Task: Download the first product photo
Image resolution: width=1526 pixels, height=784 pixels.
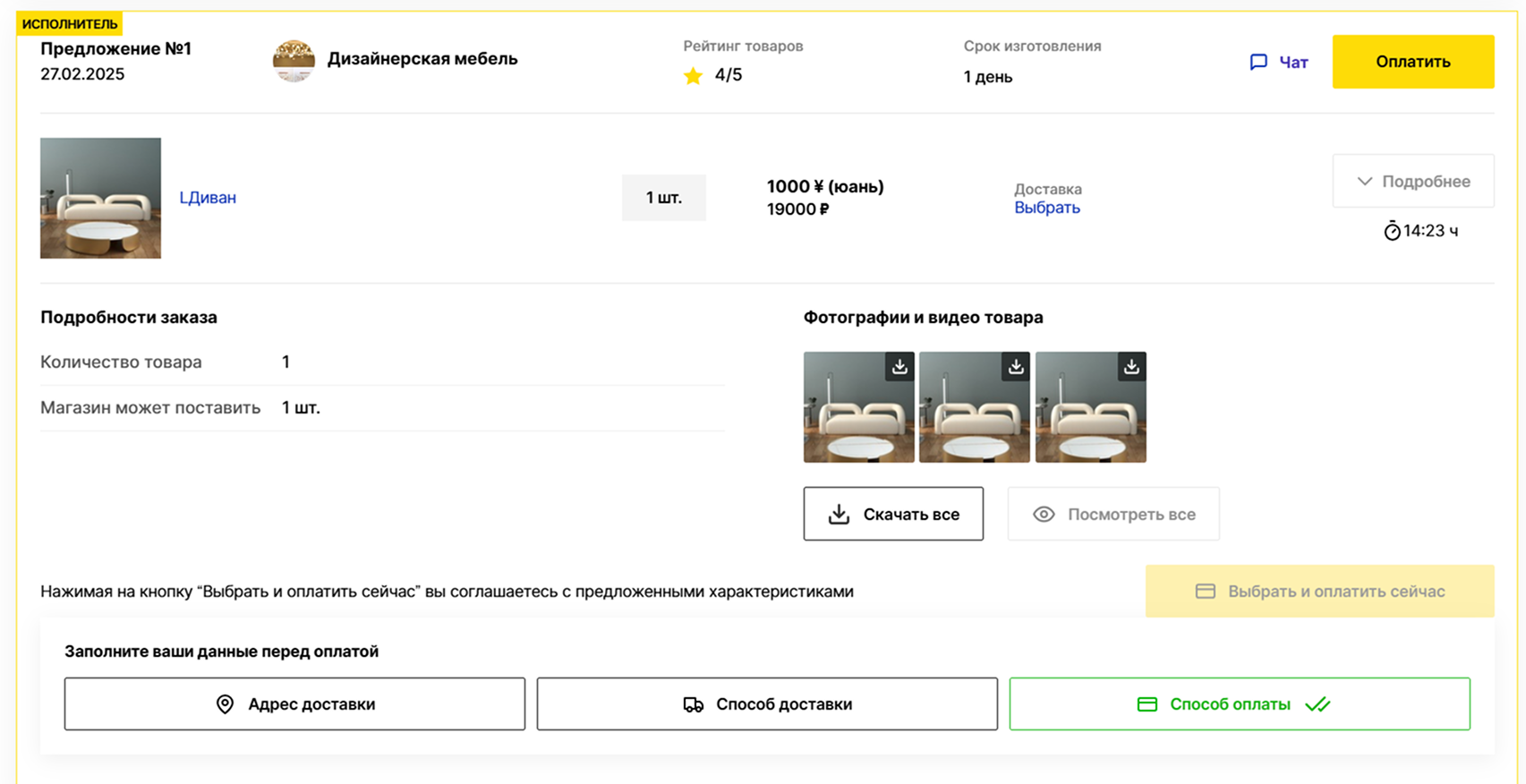Action: point(899,367)
